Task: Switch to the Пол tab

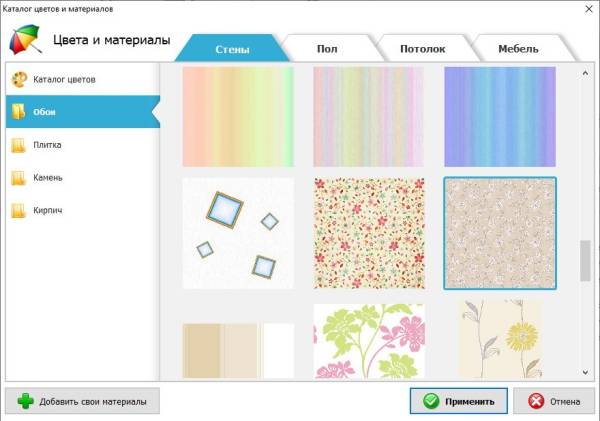Action: (x=328, y=48)
